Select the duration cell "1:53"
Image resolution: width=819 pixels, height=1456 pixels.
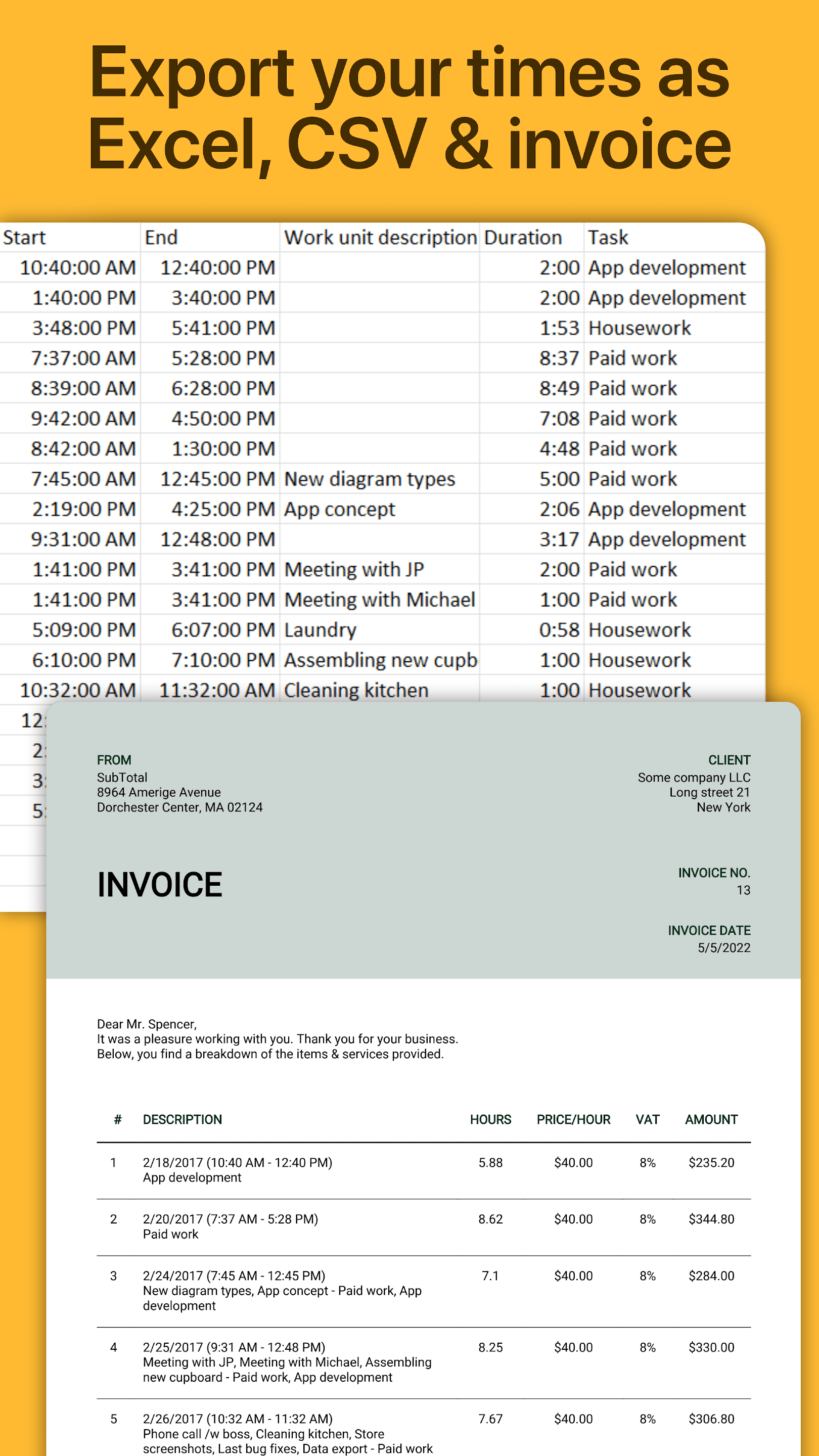(x=560, y=328)
